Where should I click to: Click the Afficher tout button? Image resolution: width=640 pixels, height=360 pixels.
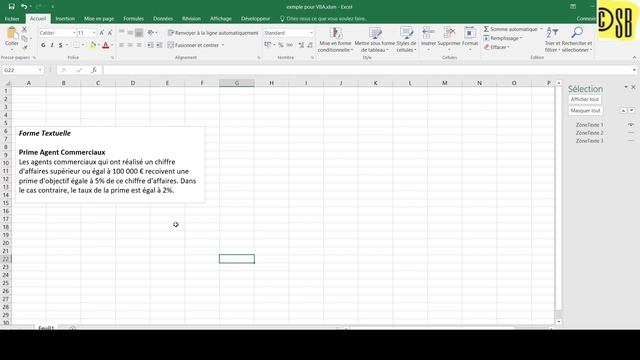(x=584, y=99)
